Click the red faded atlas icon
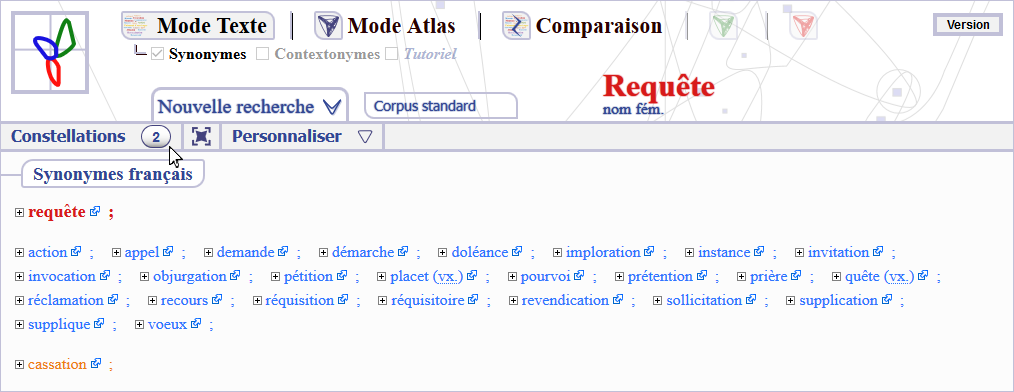This screenshot has height=392, width=1014. pyautogui.click(x=803, y=26)
